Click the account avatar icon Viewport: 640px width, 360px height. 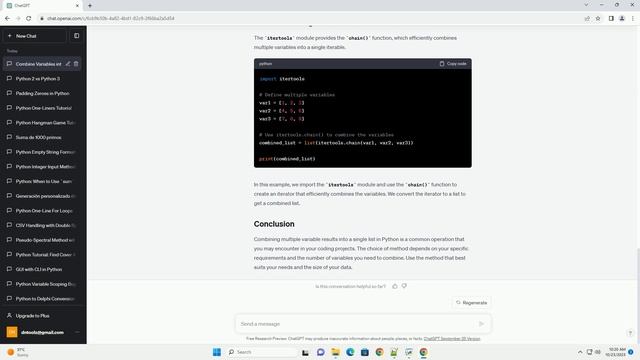(12, 332)
